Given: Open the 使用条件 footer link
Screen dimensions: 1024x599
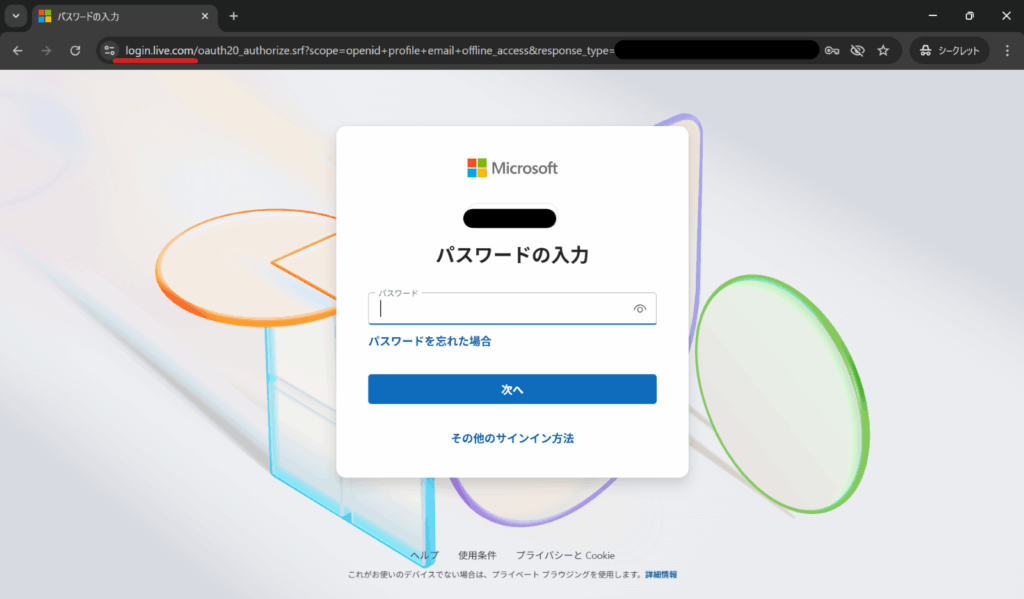Looking at the screenshot, I should coord(477,555).
